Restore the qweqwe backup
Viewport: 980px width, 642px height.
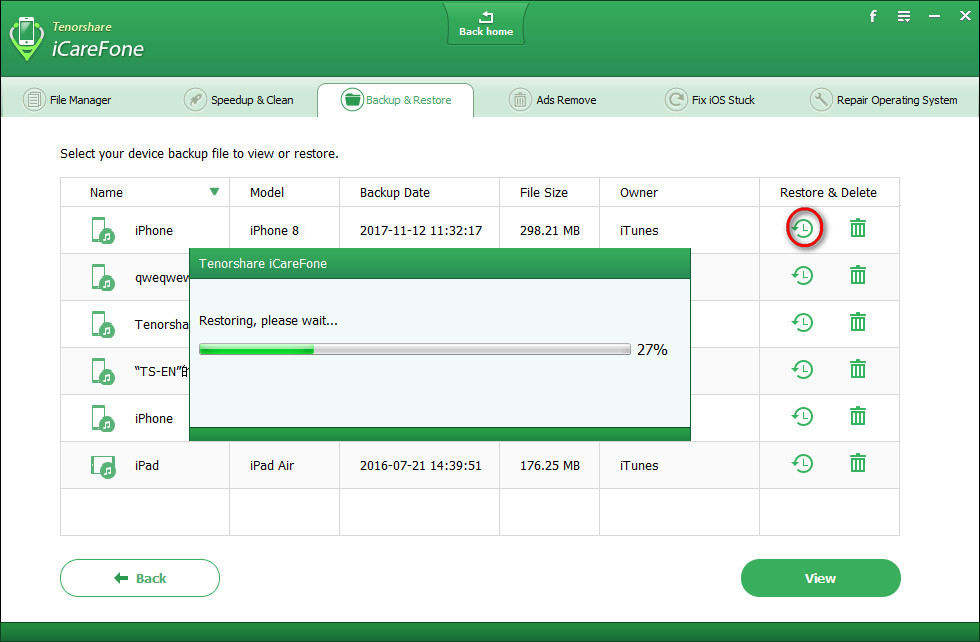point(803,276)
